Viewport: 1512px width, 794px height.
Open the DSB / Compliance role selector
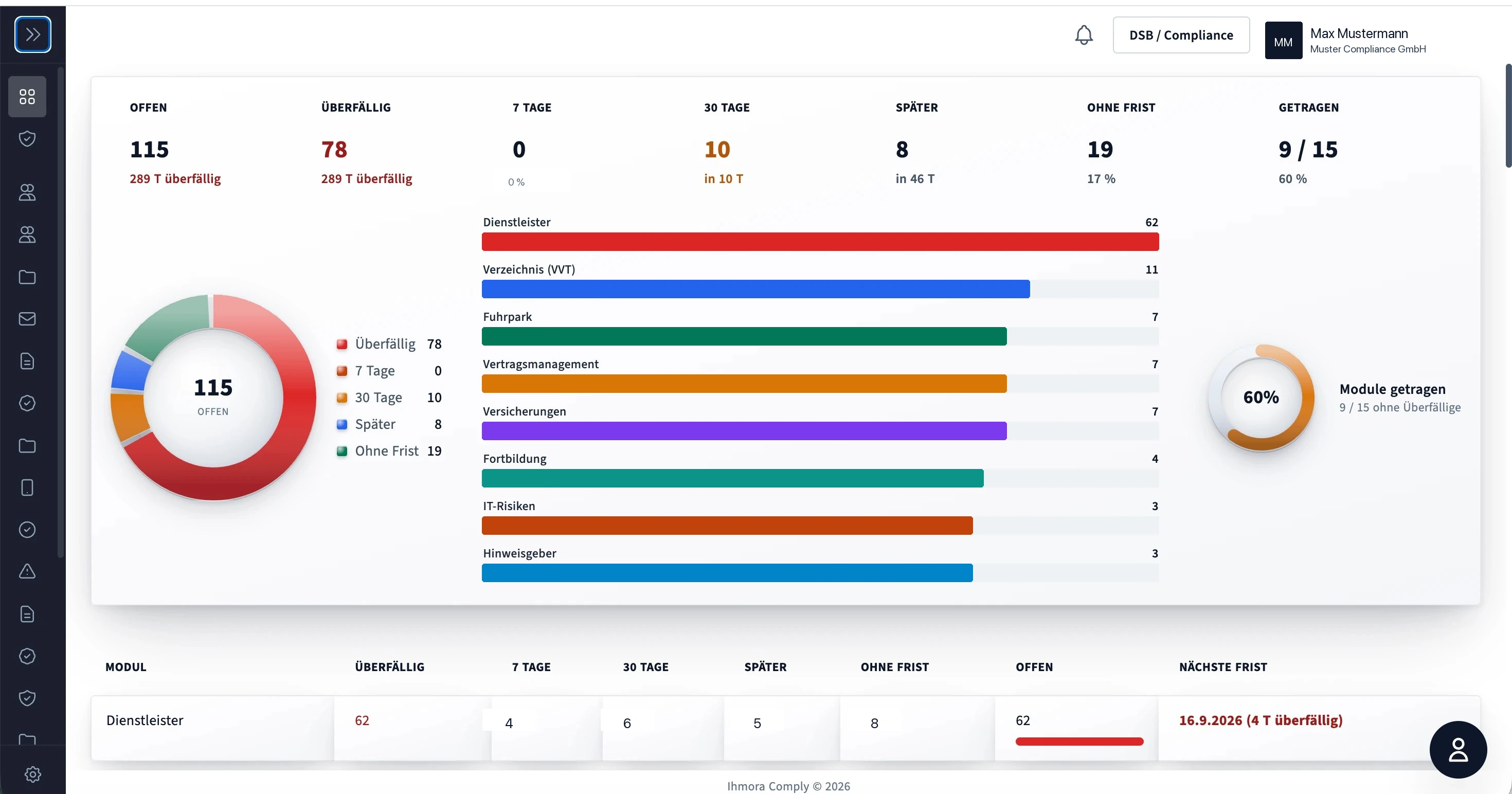point(1181,35)
